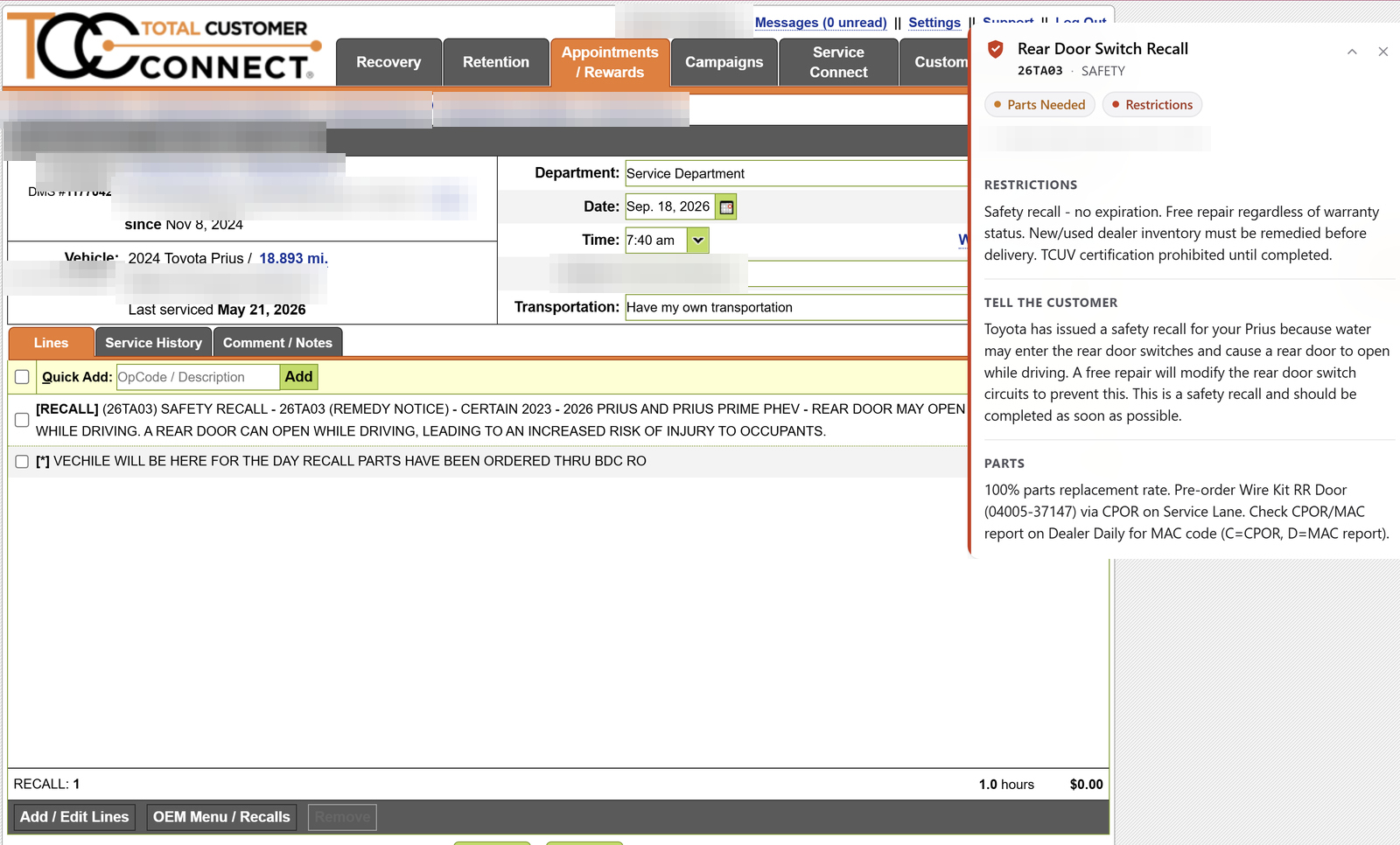Click the RECALL: 1 count text
The height and width of the screenshot is (845, 1400).
click(46, 785)
